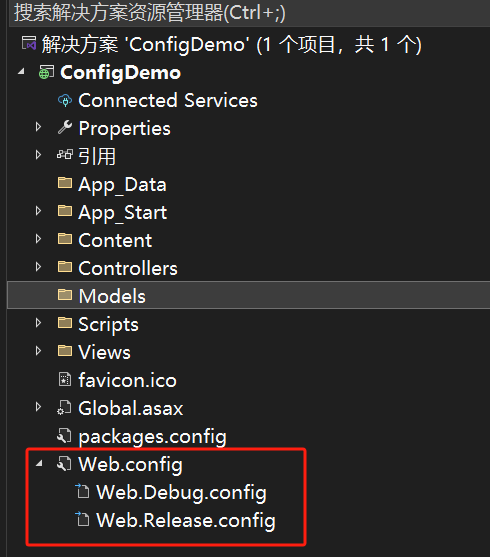Click the Properties wrench icon
The height and width of the screenshot is (557, 490).
(x=65, y=127)
